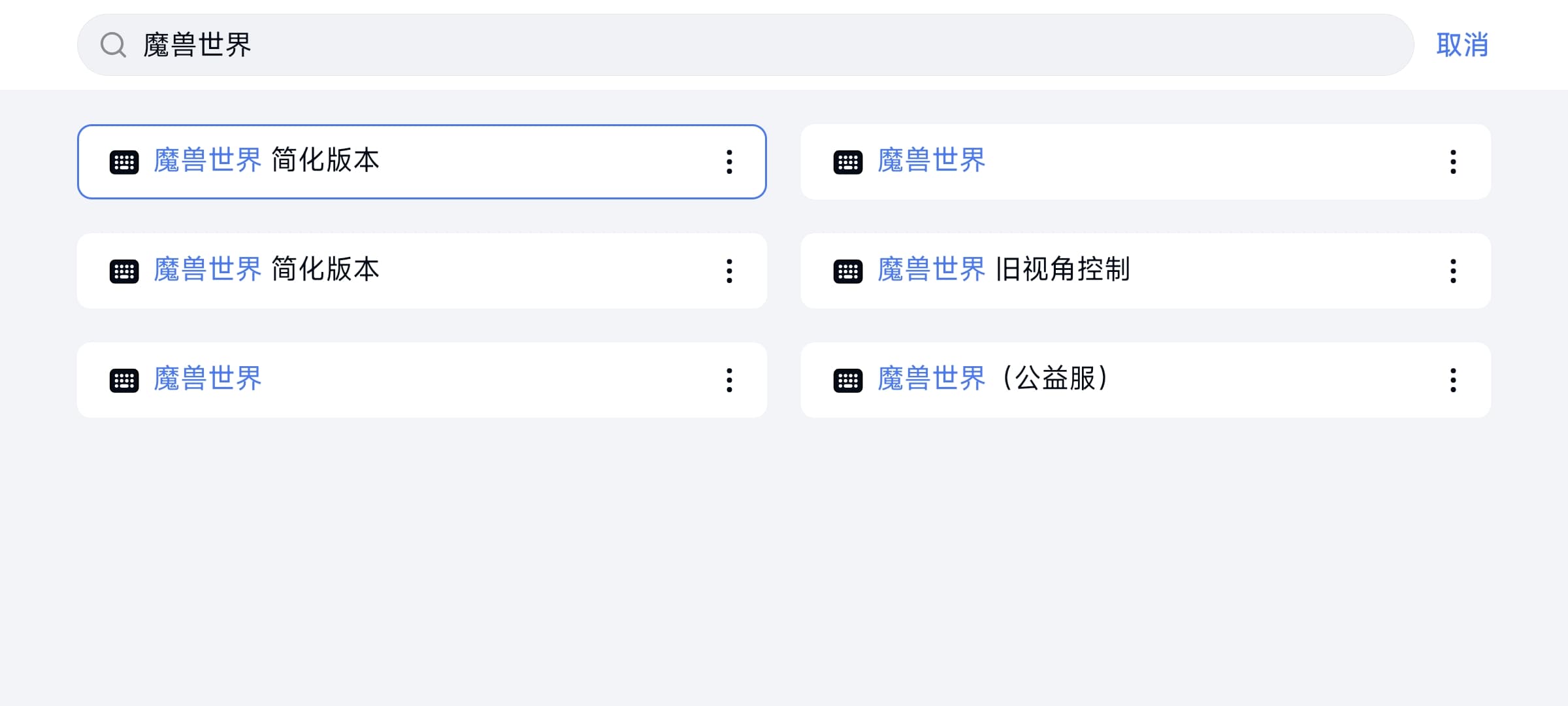Open more options for highlighted 简化版本 entry
The image size is (1568, 706).
click(729, 162)
